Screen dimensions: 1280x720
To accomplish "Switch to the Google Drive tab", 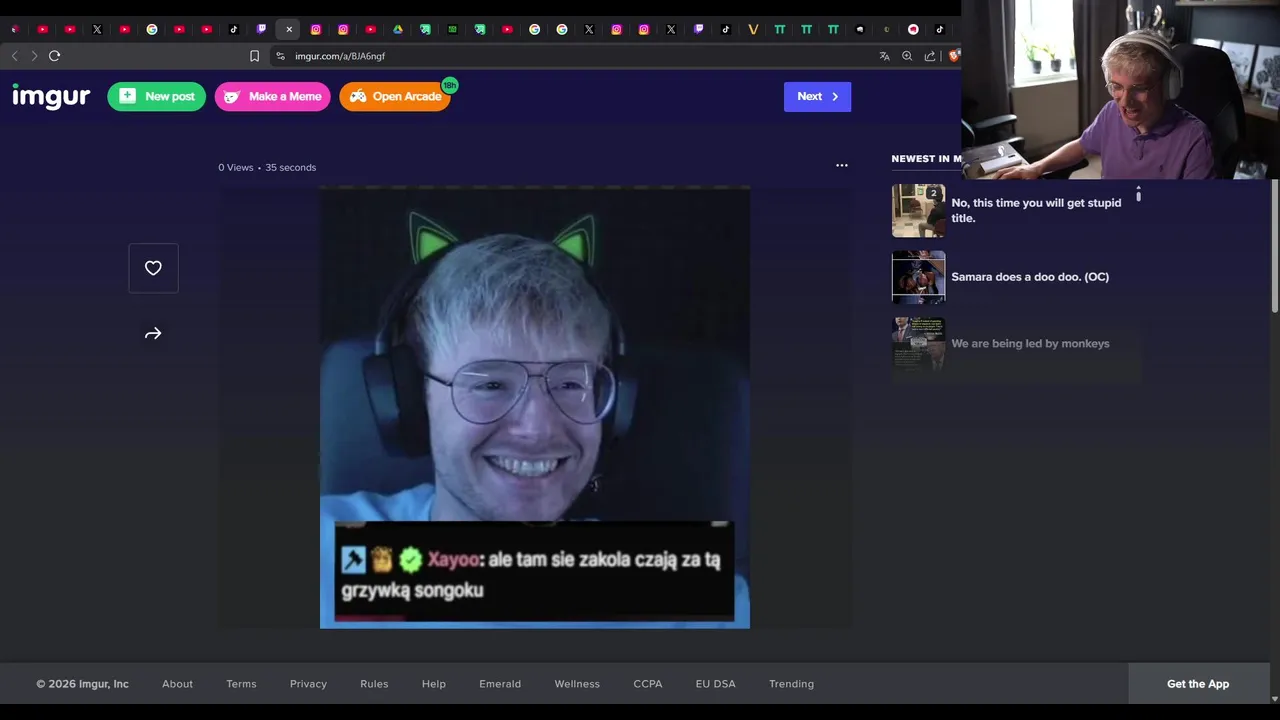I will (398, 29).
